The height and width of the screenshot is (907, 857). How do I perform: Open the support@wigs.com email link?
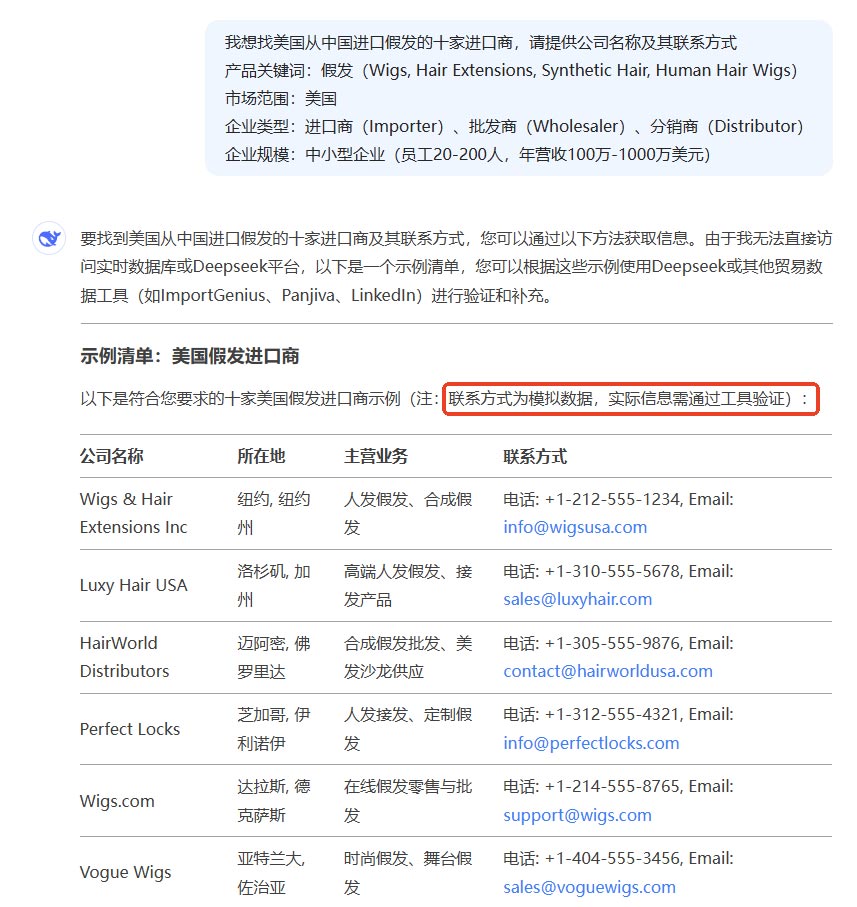pos(577,815)
